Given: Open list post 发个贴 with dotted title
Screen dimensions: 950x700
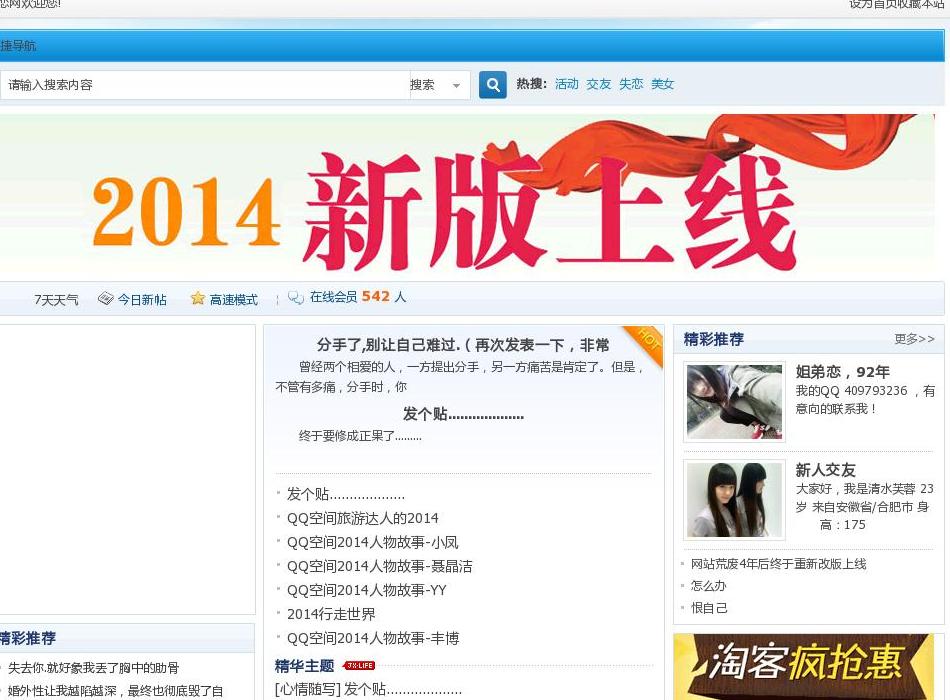Looking at the screenshot, I should coord(345,495).
